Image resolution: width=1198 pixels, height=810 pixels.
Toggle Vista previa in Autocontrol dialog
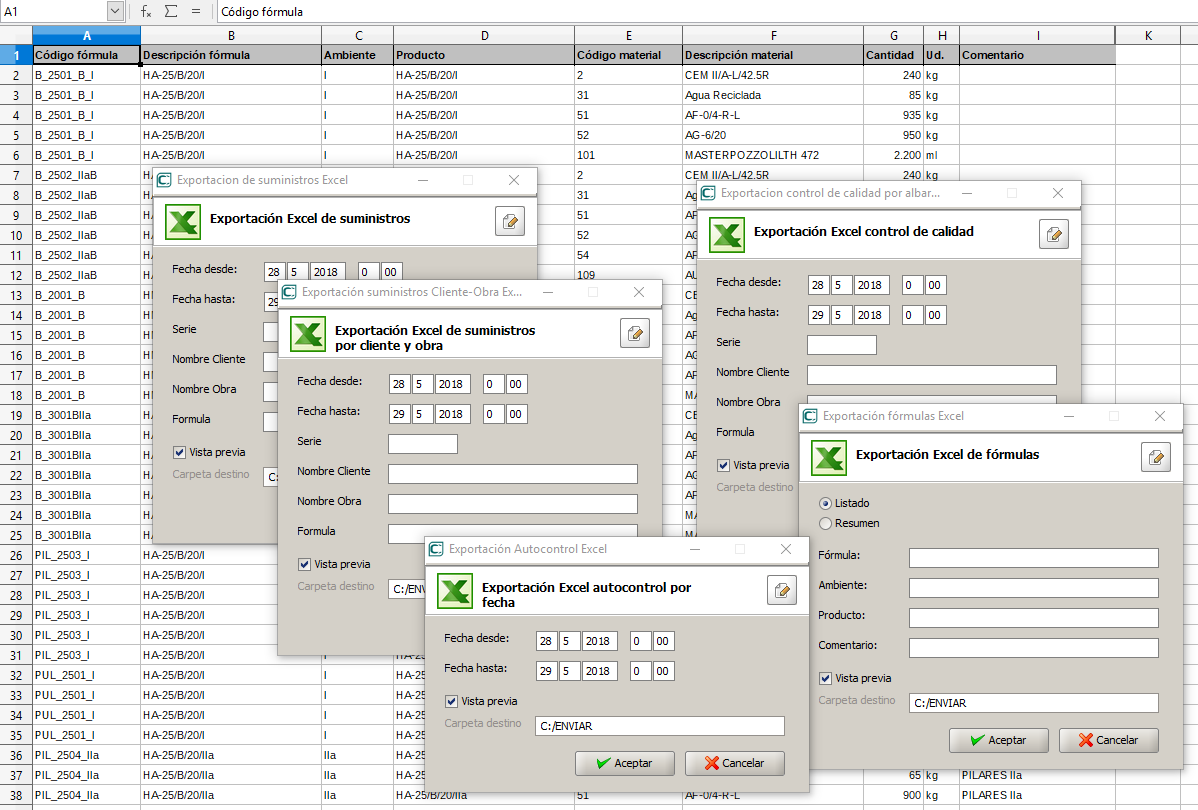tap(452, 701)
